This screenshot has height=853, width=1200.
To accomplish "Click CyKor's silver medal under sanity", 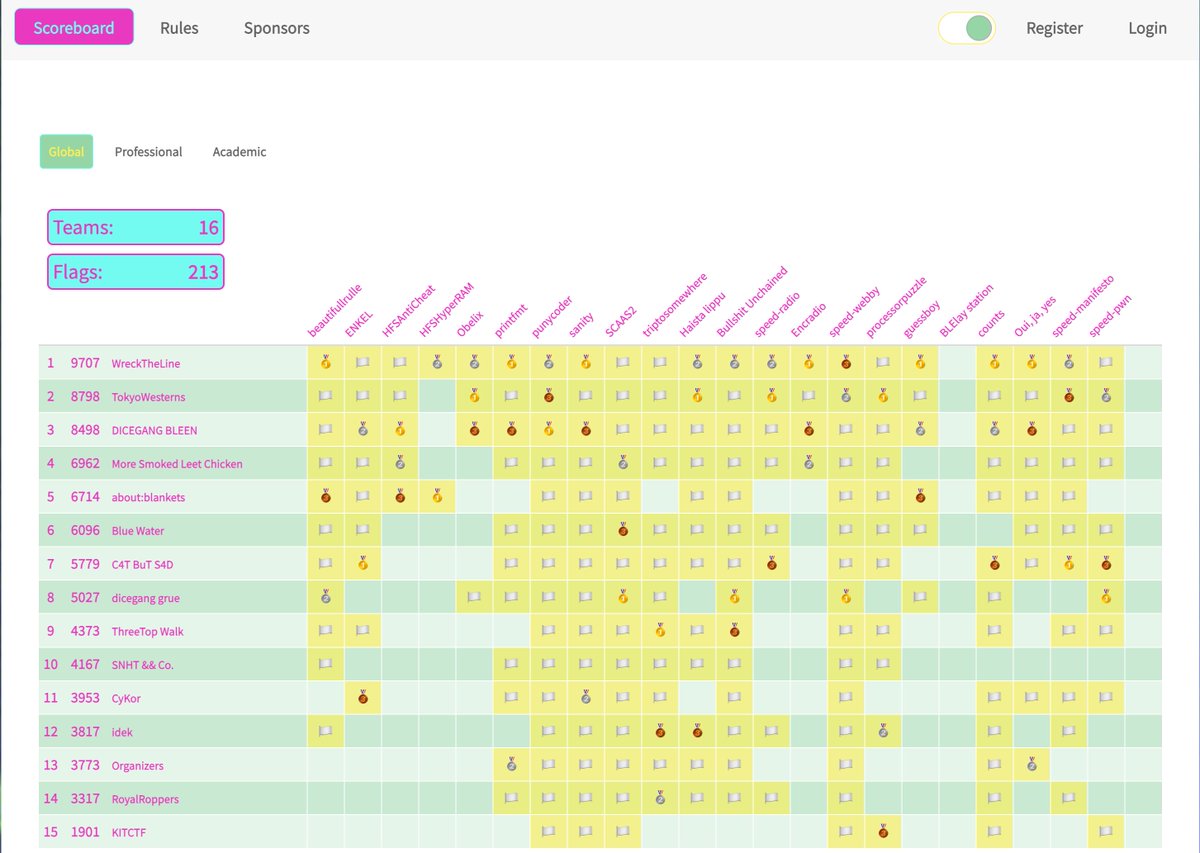I will pyautogui.click(x=586, y=698).
